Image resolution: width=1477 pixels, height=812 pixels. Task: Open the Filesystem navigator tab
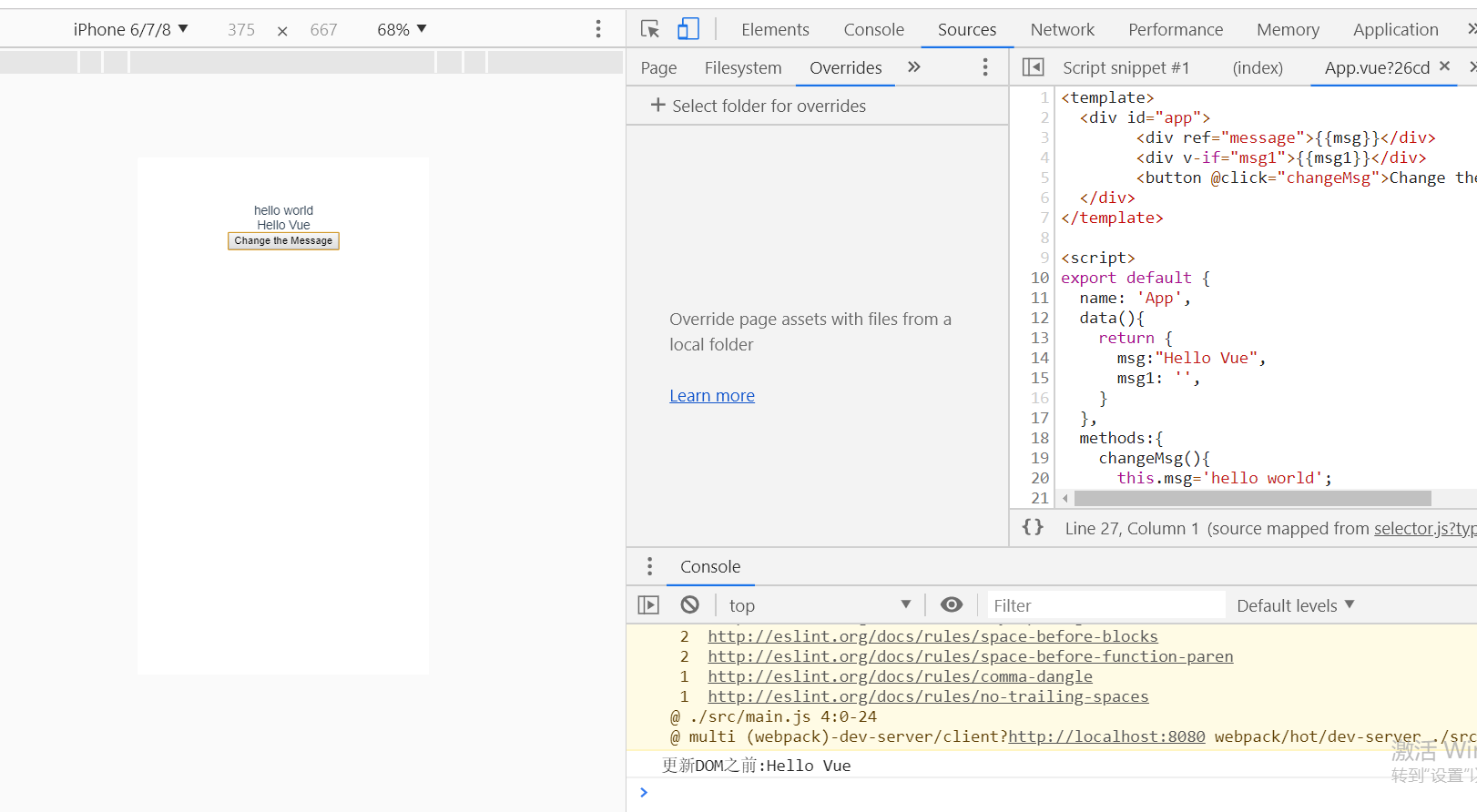point(743,67)
